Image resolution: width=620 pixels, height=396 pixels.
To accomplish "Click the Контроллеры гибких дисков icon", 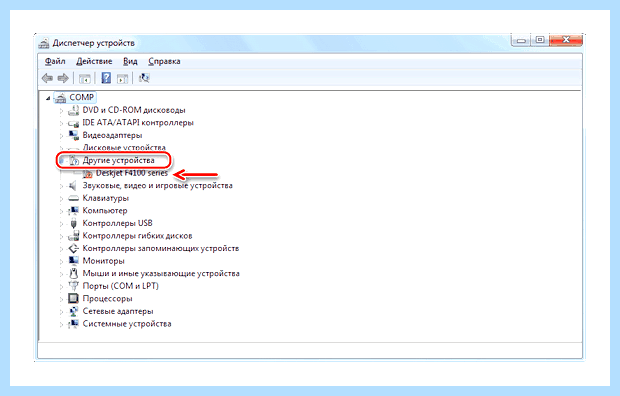I will pos(74,236).
